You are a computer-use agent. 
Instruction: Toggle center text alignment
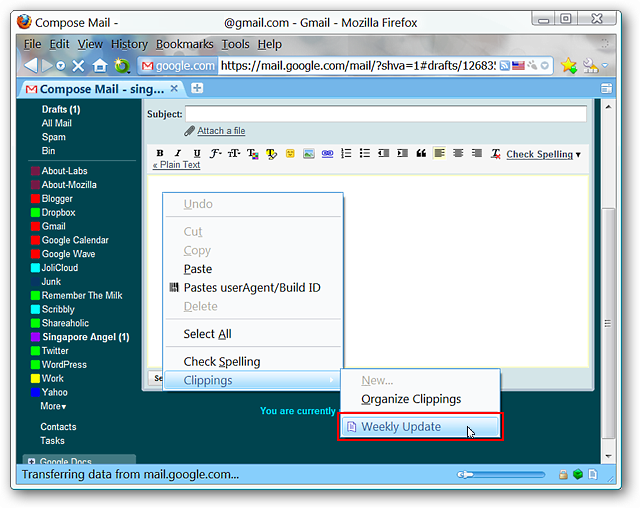pos(458,153)
